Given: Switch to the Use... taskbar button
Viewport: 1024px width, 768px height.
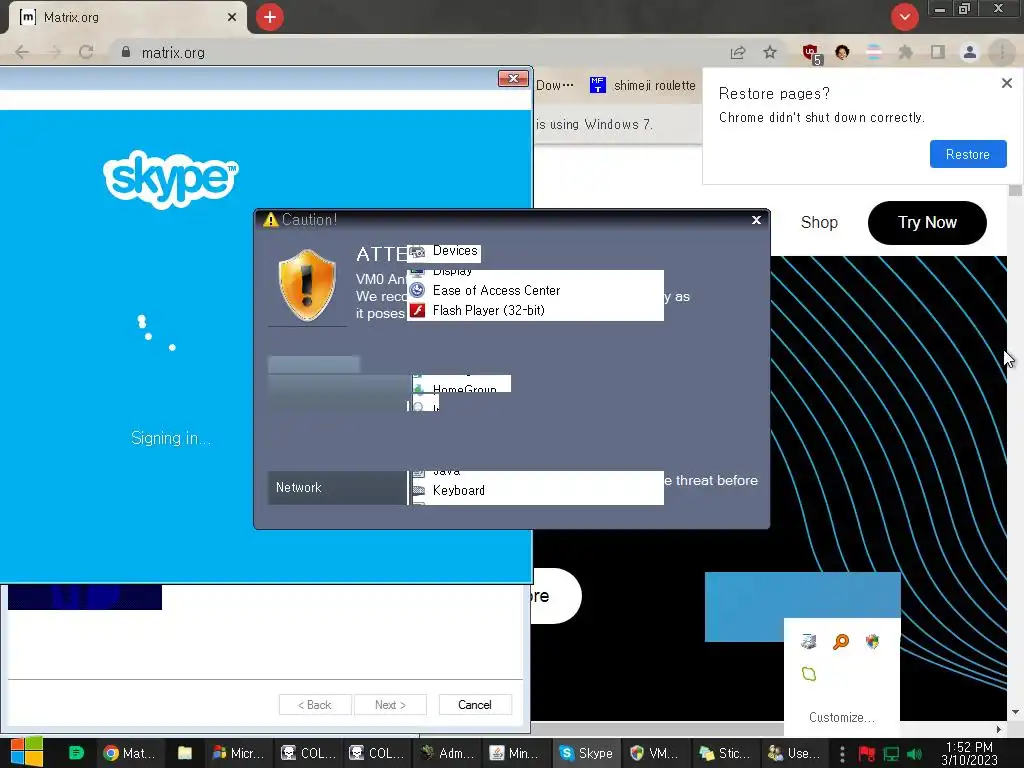Looking at the screenshot, I should pyautogui.click(x=794, y=753).
